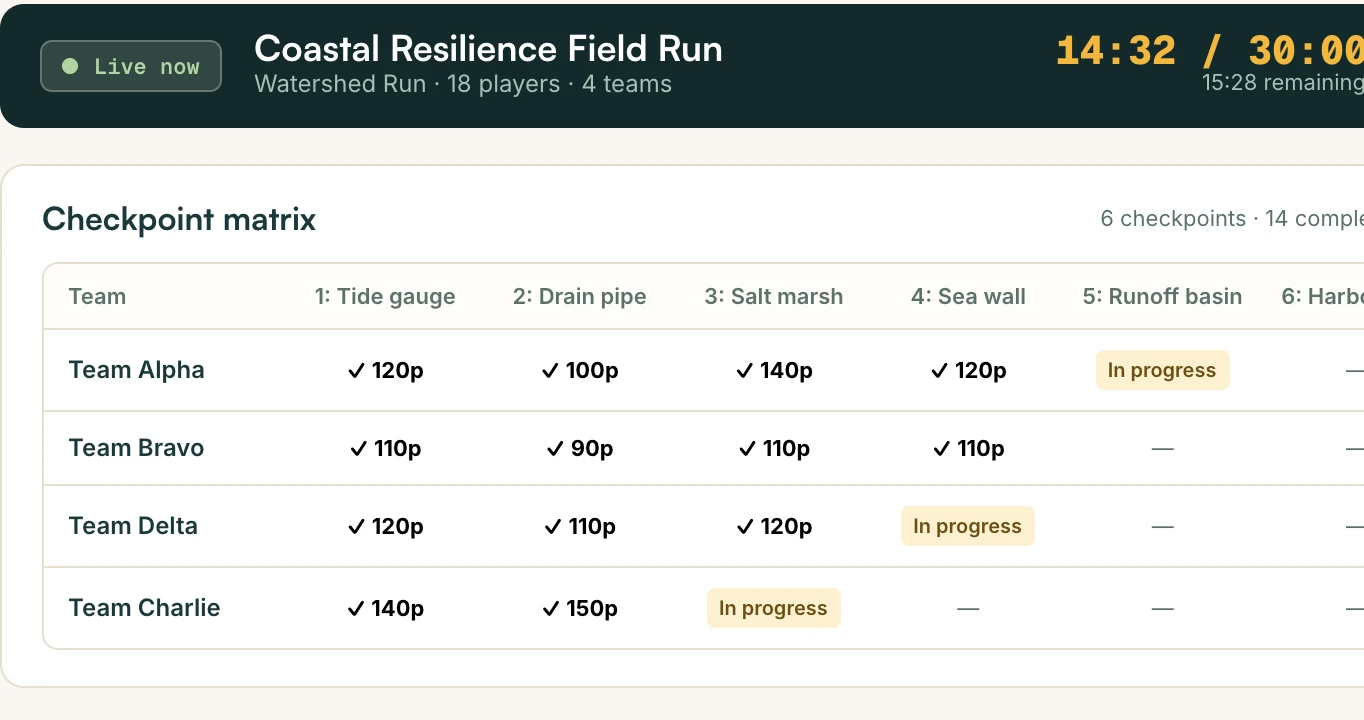Select the Team Delta row label
Screen dimensions: 1364x720
point(133,526)
